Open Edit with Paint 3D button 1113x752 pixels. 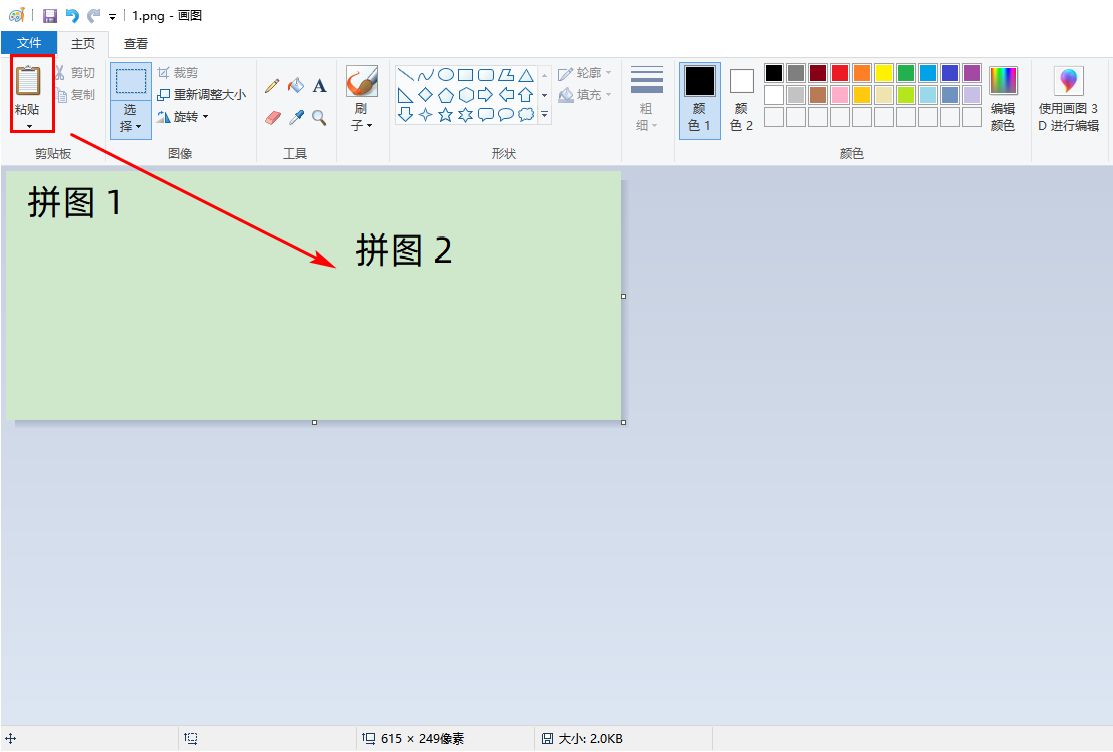click(x=1068, y=99)
